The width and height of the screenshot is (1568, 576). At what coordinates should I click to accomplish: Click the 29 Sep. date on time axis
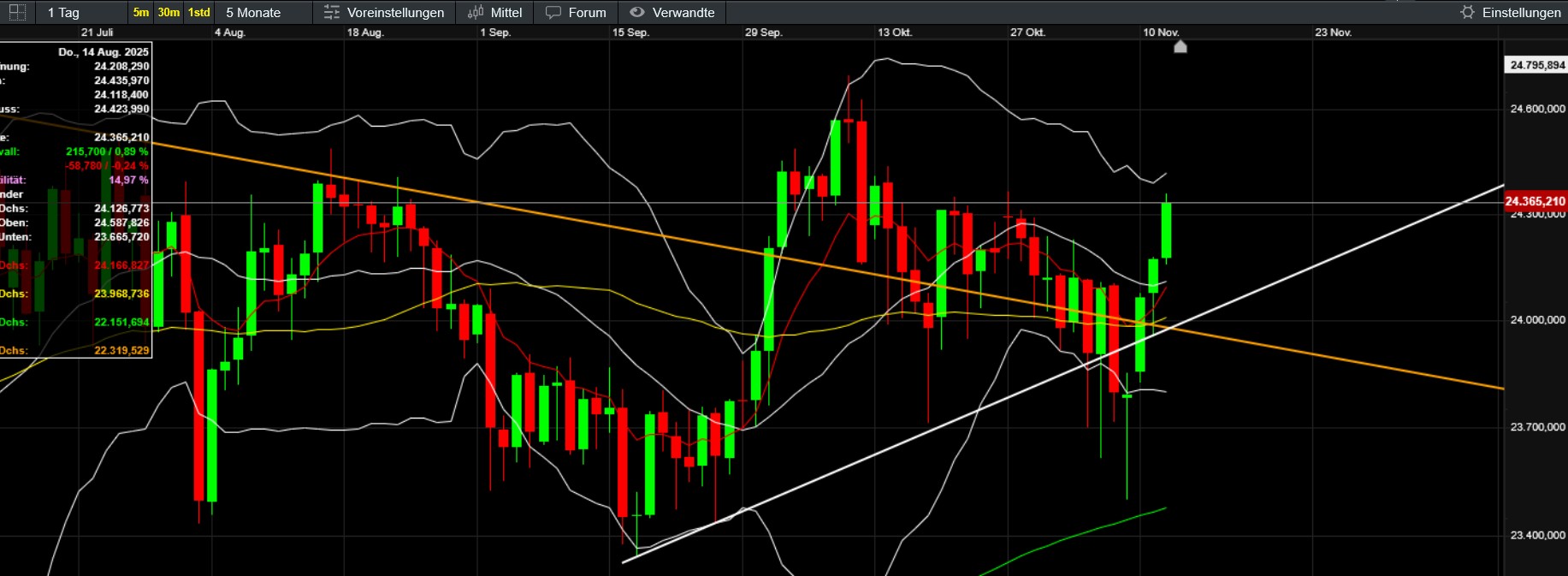click(763, 33)
